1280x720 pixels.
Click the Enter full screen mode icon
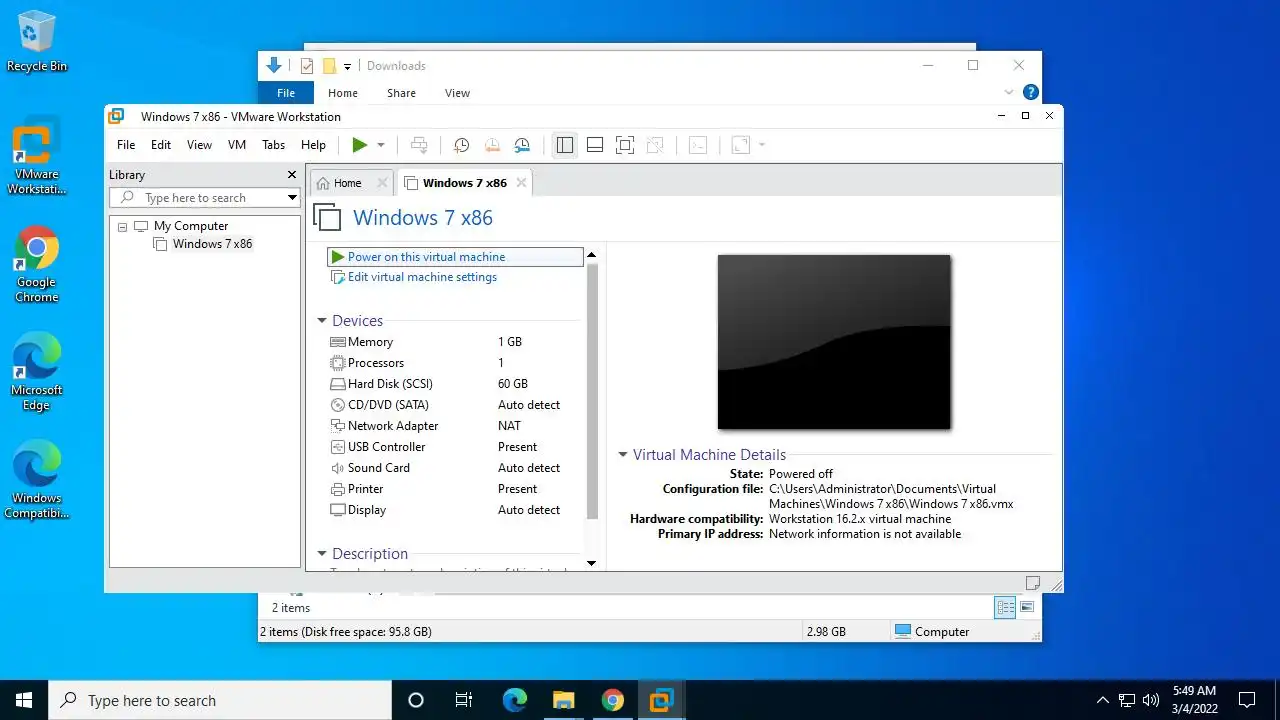tap(625, 145)
